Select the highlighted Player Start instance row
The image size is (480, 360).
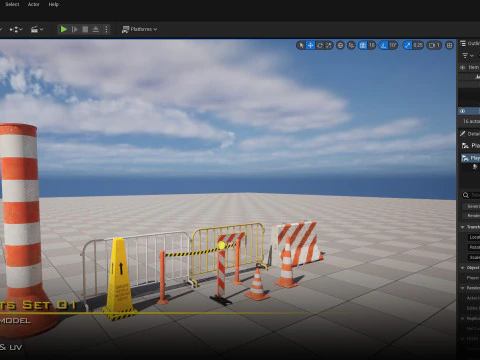(x=470, y=158)
